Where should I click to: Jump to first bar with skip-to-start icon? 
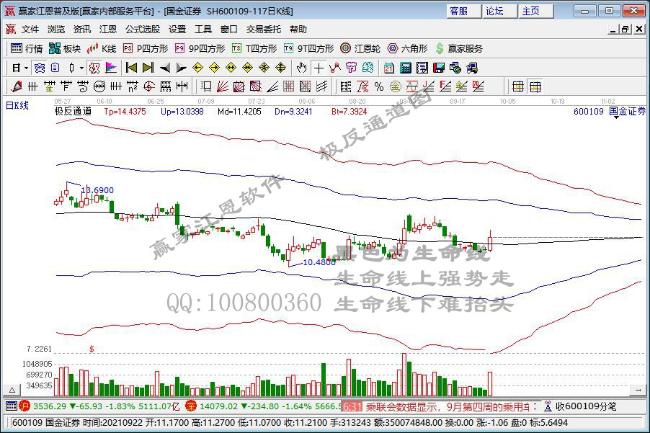point(131,68)
